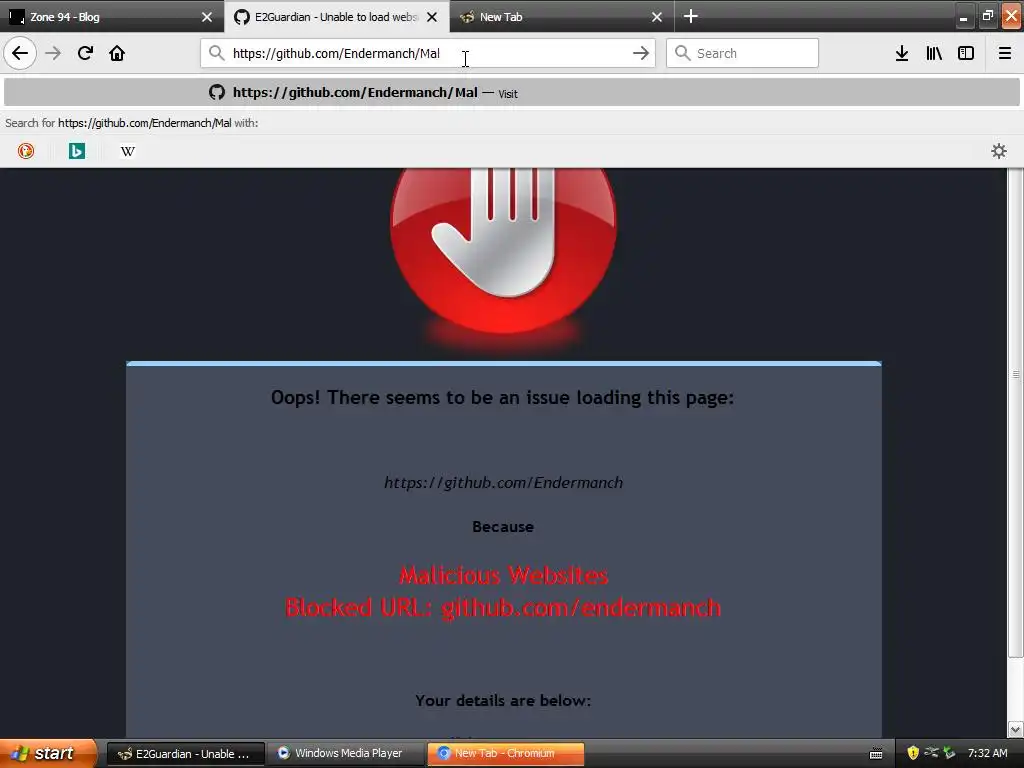Click the magnifier icon in address bar
Viewport: 1024px width, 768px height.
pyautogui.click(x=217, y=53)
